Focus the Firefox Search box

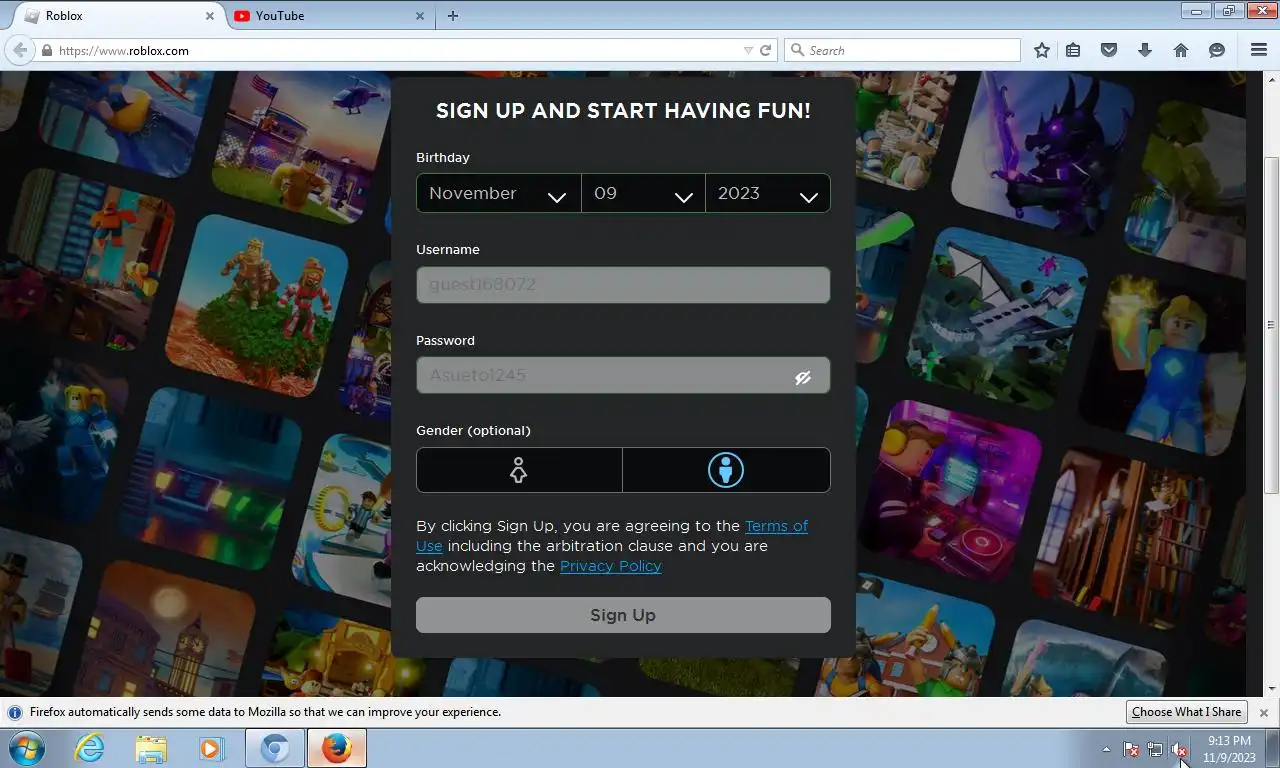(x=902, y=50)
